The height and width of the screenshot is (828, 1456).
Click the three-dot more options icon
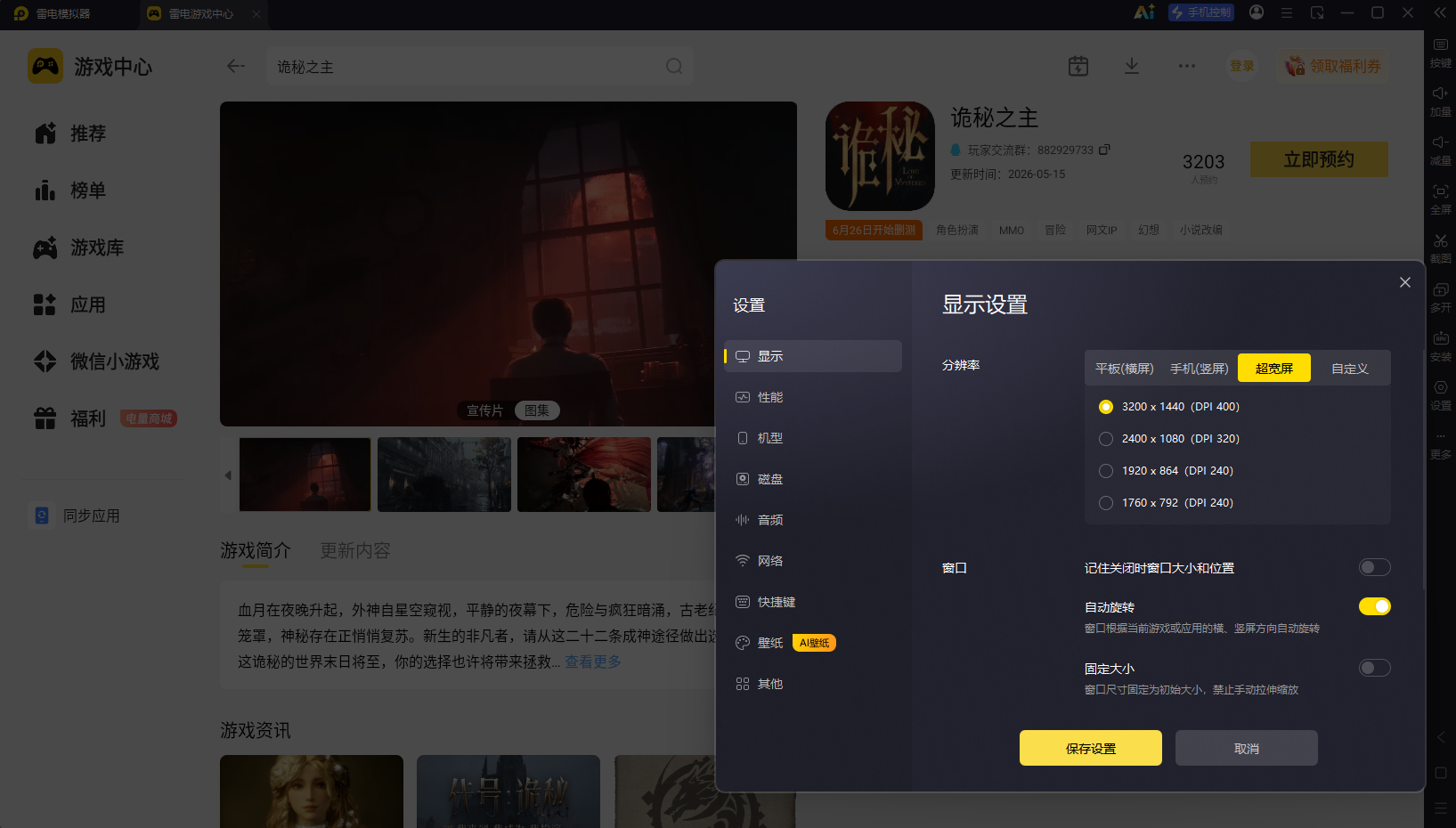click(x=1187, y=66)
